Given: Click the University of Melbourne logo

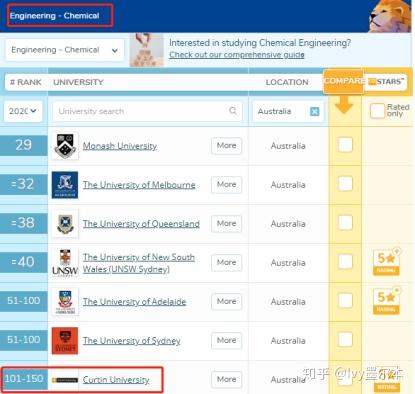Looking at the screenshot, I should click(65, 185).
